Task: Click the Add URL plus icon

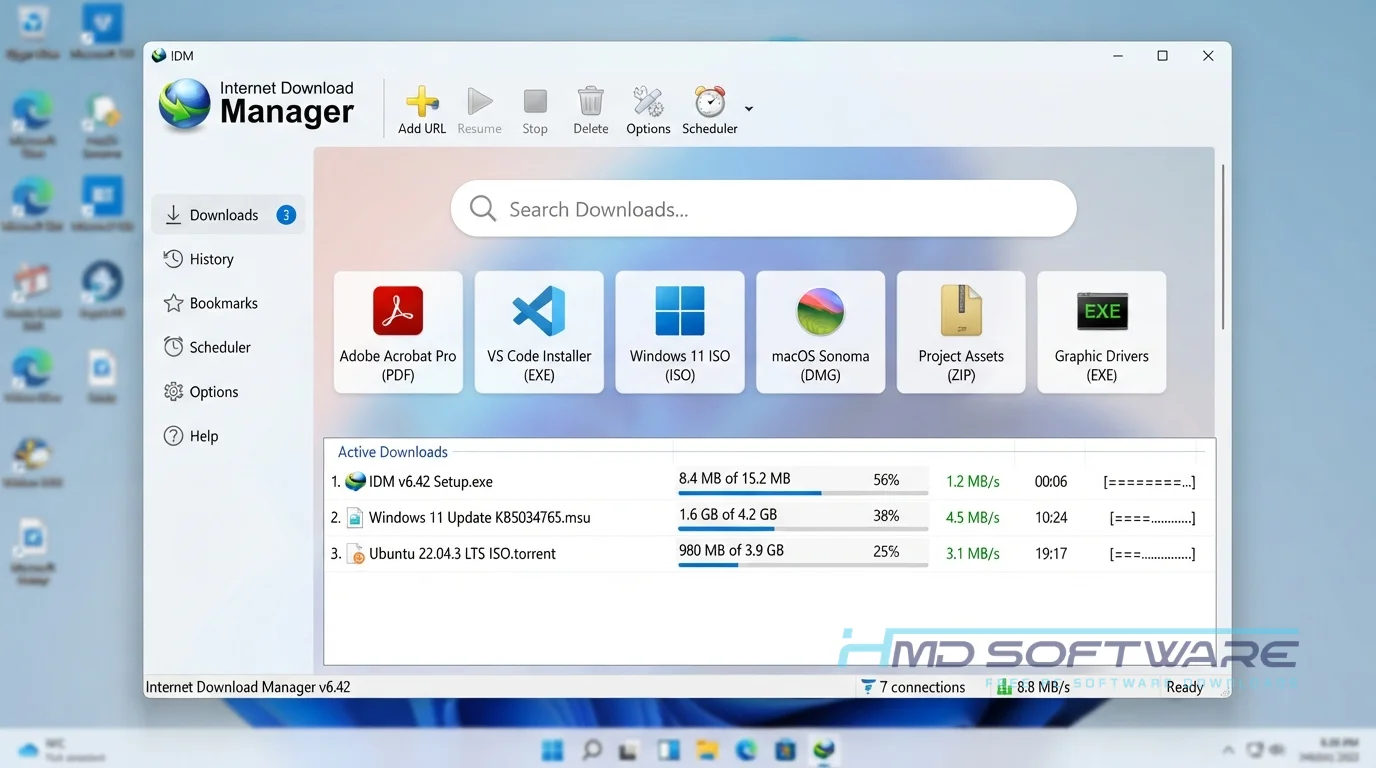Action: point(422,101)
